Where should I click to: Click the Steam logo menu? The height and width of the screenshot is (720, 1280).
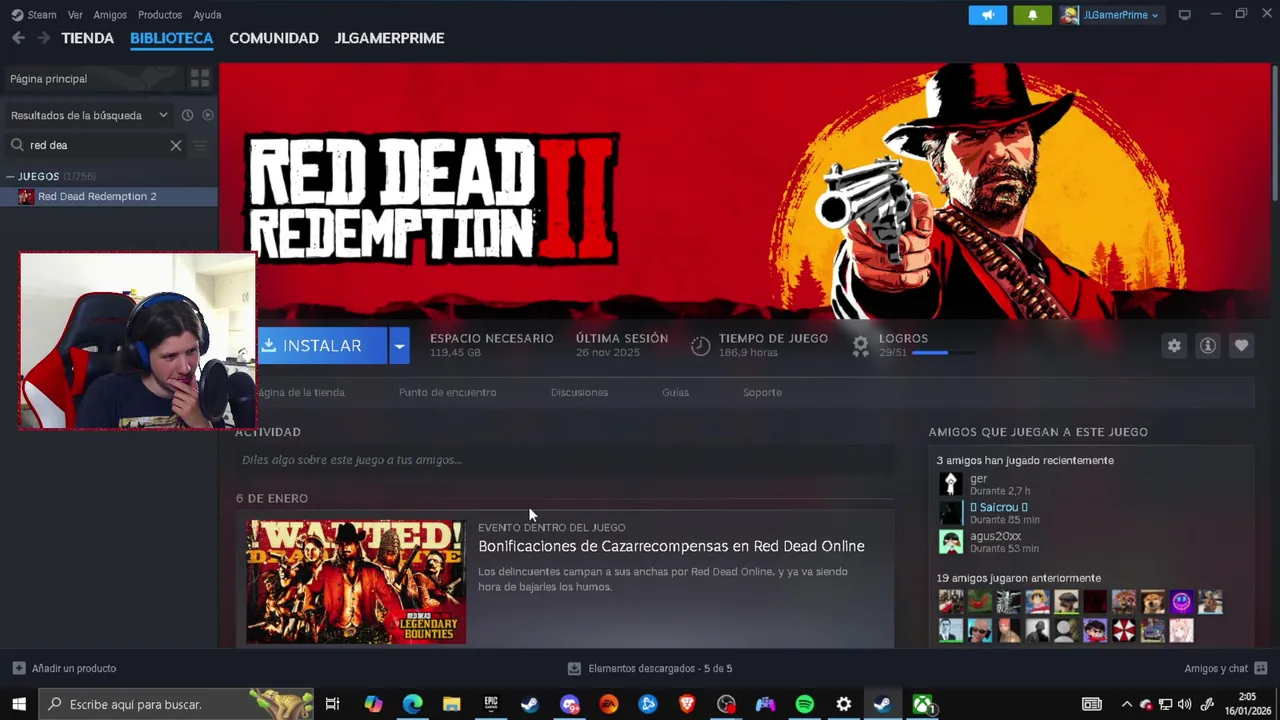(34, 15)
